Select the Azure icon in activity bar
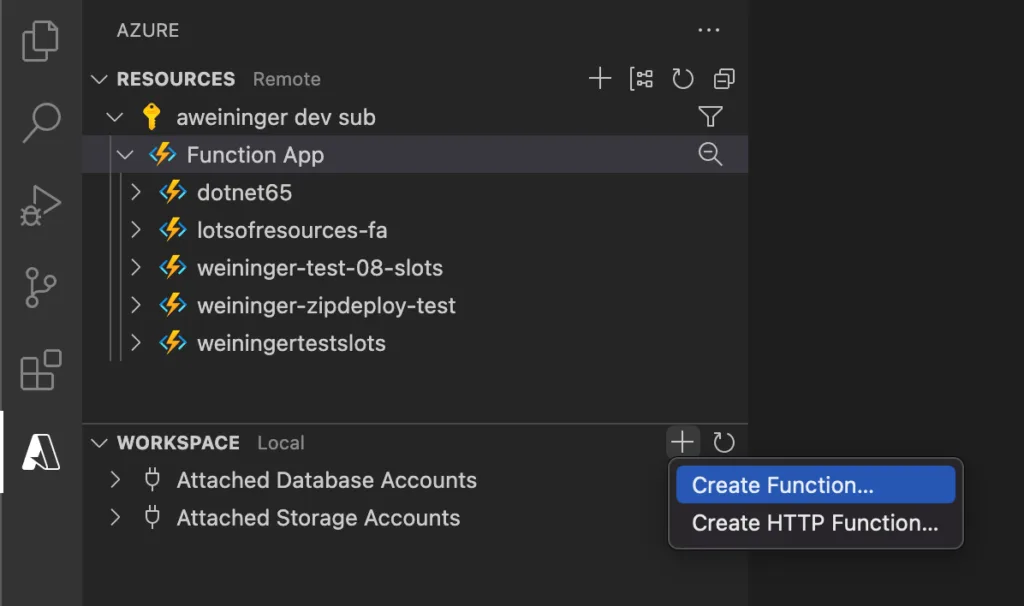1024x606 pixels. coord(41,453)
